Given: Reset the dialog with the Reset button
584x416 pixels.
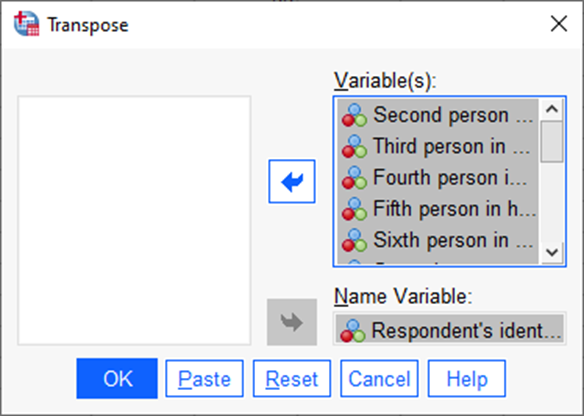Looking at the screenshot, I should (292, 379).
